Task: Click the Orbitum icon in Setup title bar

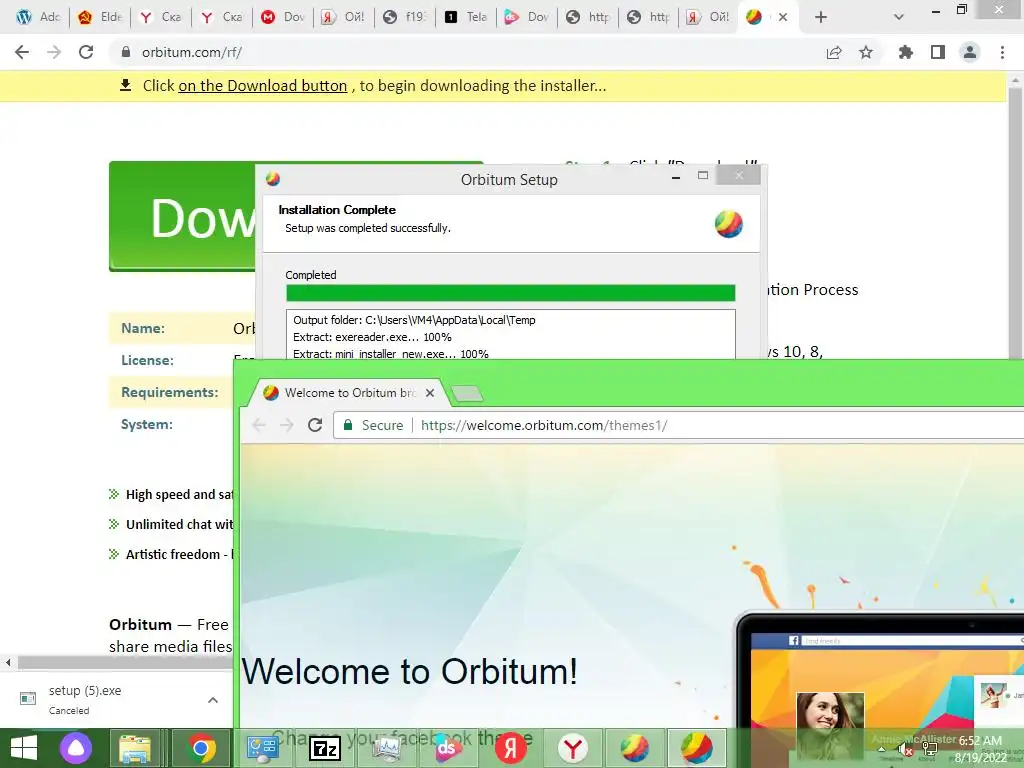Action: (273, 179)
